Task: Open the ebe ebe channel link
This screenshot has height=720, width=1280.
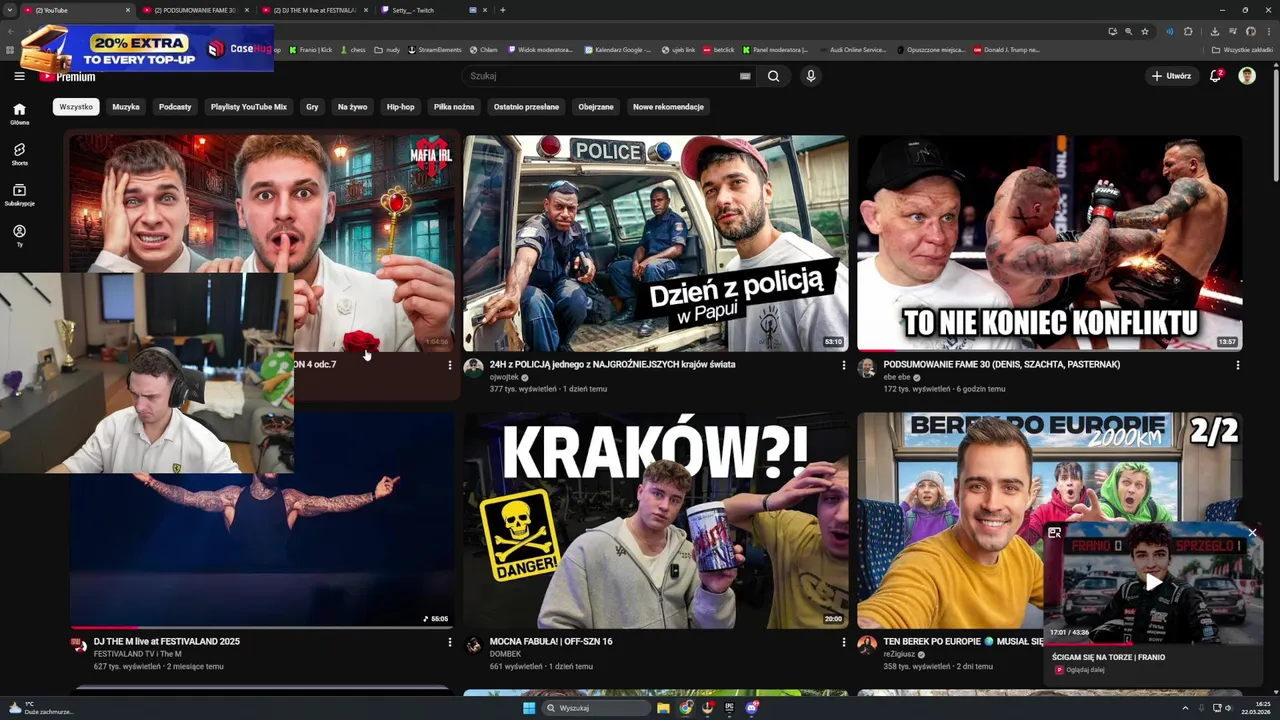Action: [x=897, y=378]
